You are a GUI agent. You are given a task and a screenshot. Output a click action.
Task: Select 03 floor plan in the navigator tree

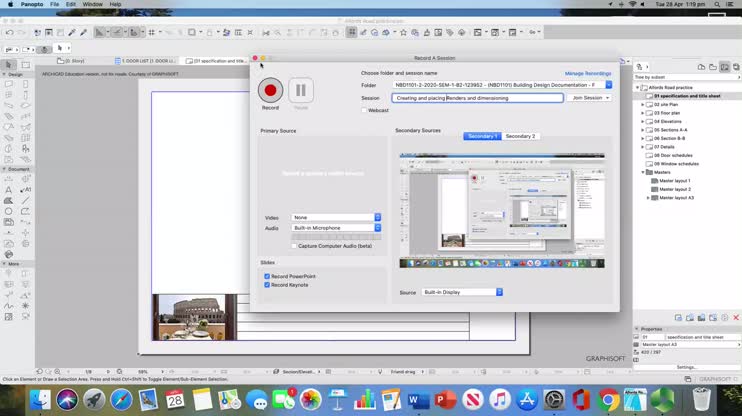(667, 113)
